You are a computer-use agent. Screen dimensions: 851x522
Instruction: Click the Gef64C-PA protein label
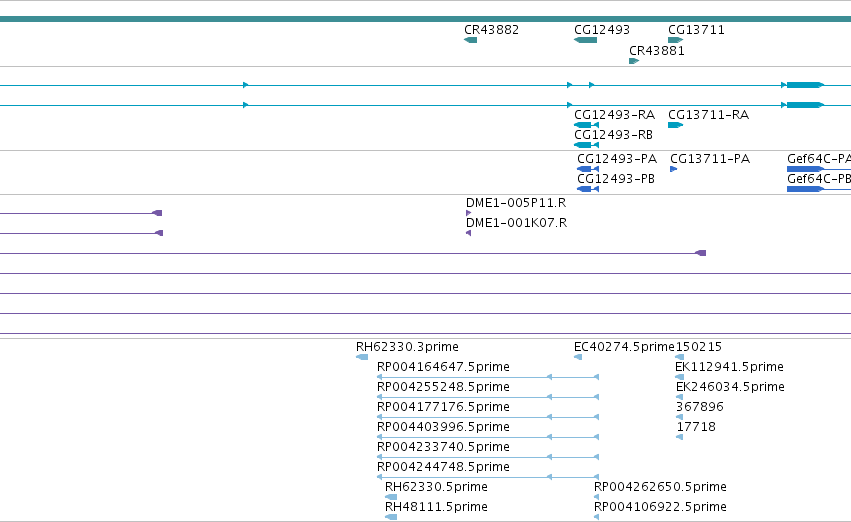coord(819,159)
